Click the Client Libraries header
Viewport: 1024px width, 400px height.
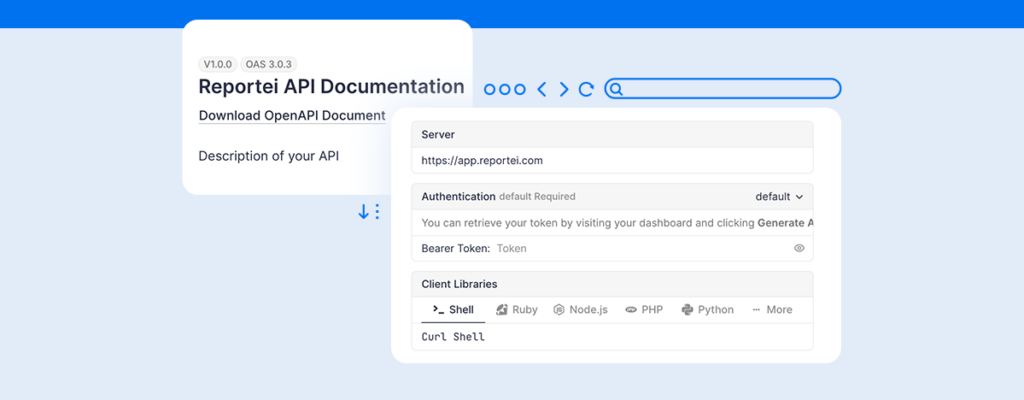459,284
